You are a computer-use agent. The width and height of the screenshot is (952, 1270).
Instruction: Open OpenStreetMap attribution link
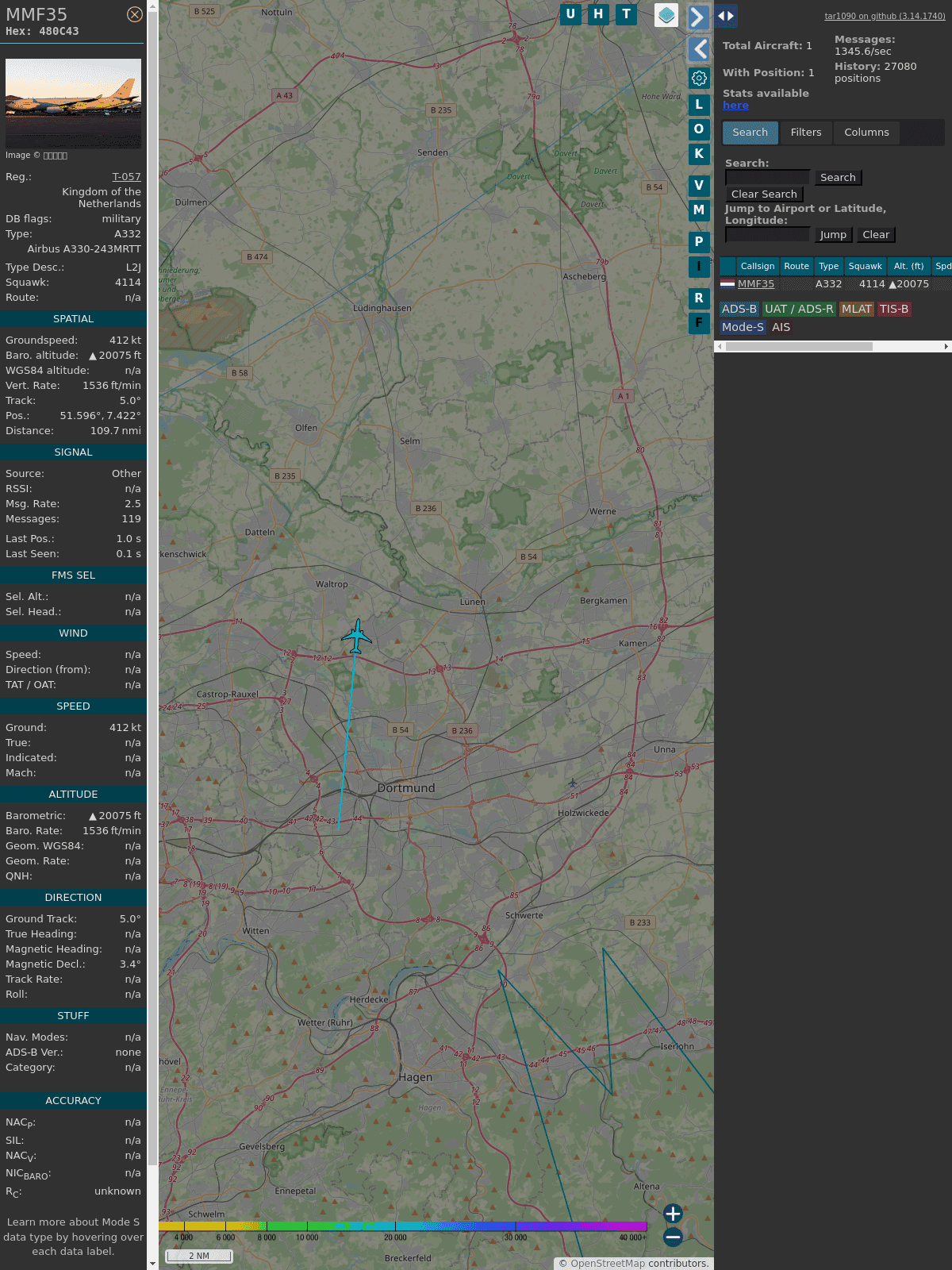pyautogui.click(x=608, y=1264)
